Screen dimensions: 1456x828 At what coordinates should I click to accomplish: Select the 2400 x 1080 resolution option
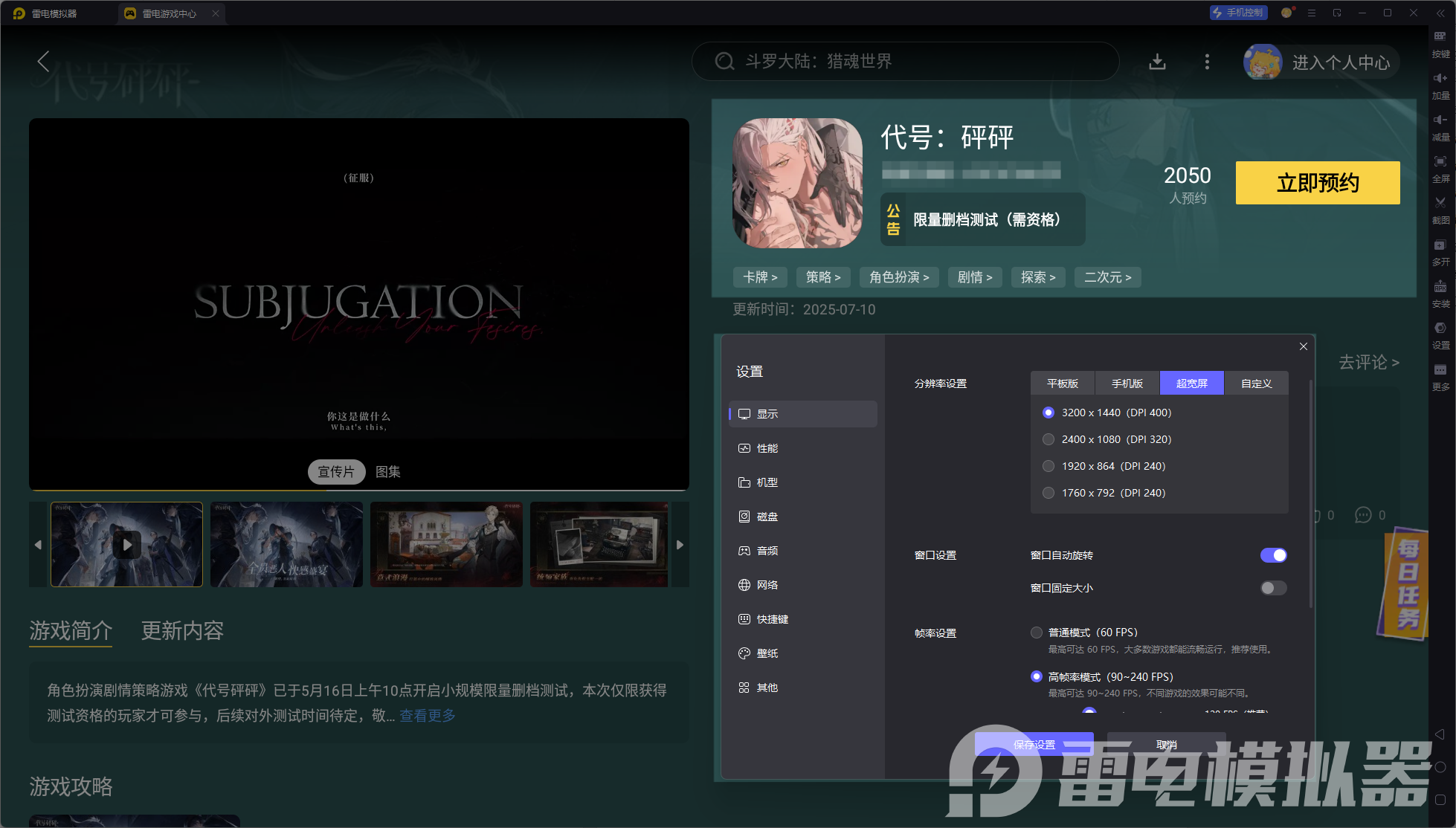(1048, 439)
